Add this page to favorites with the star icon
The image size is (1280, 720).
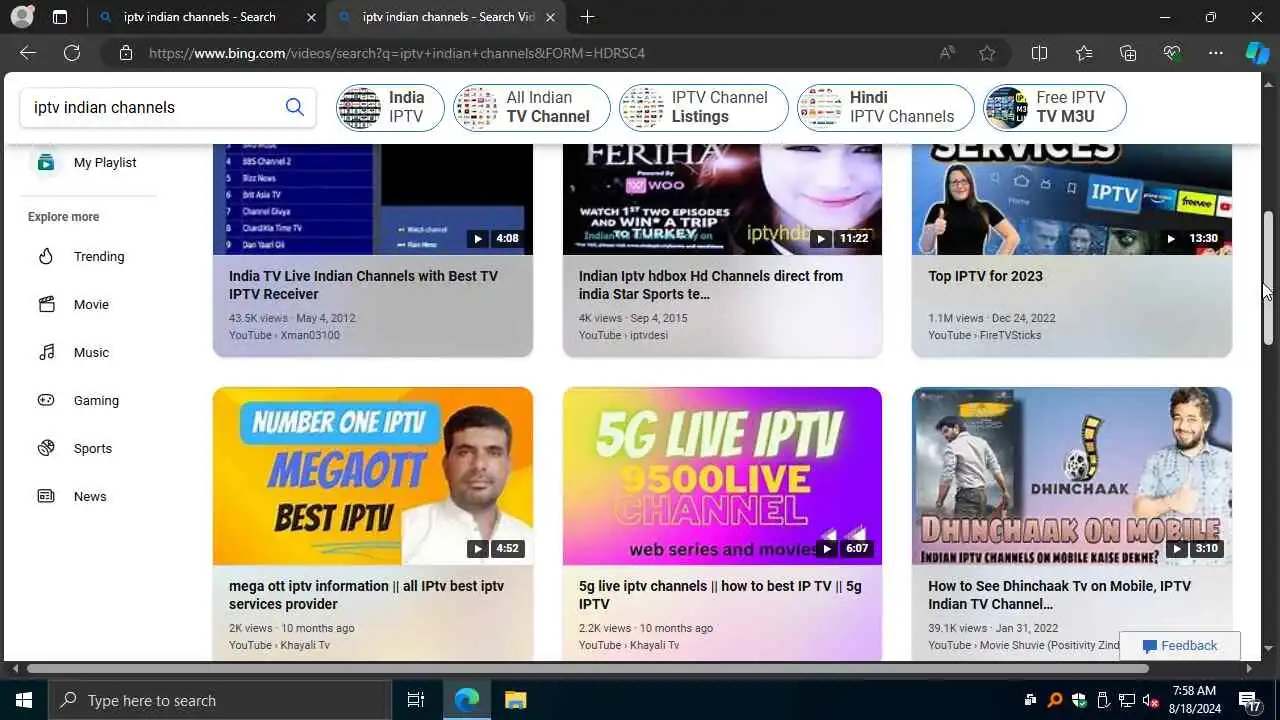pyautogui.click(x=987, y=53)
